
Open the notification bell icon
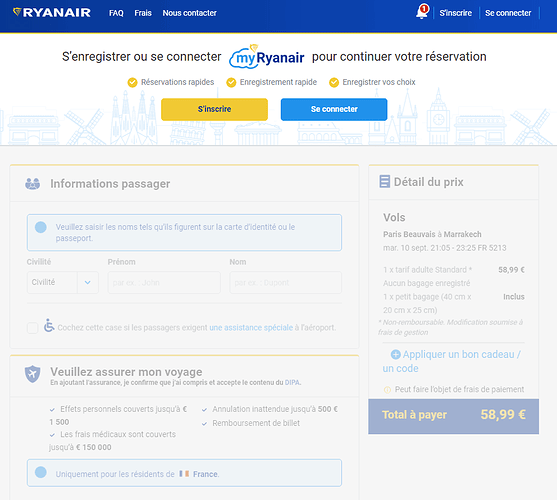click(422, 12)
